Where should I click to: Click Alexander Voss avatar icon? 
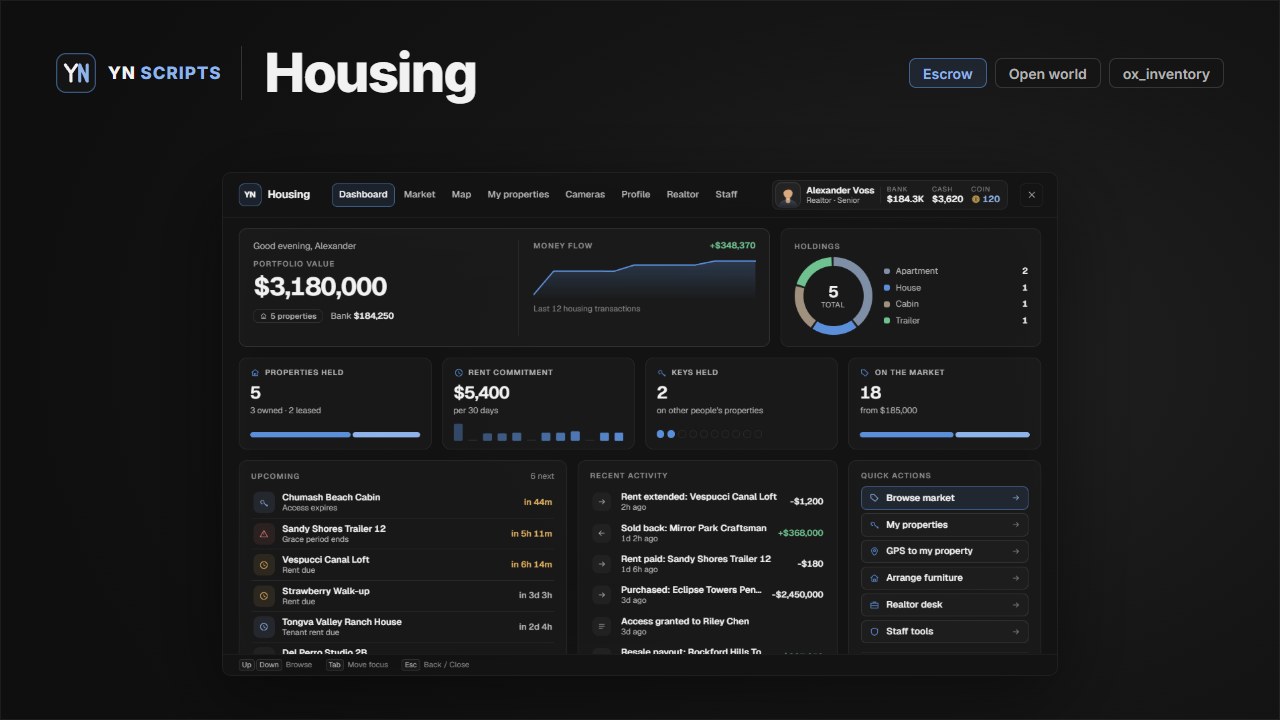tap(788, 195)
